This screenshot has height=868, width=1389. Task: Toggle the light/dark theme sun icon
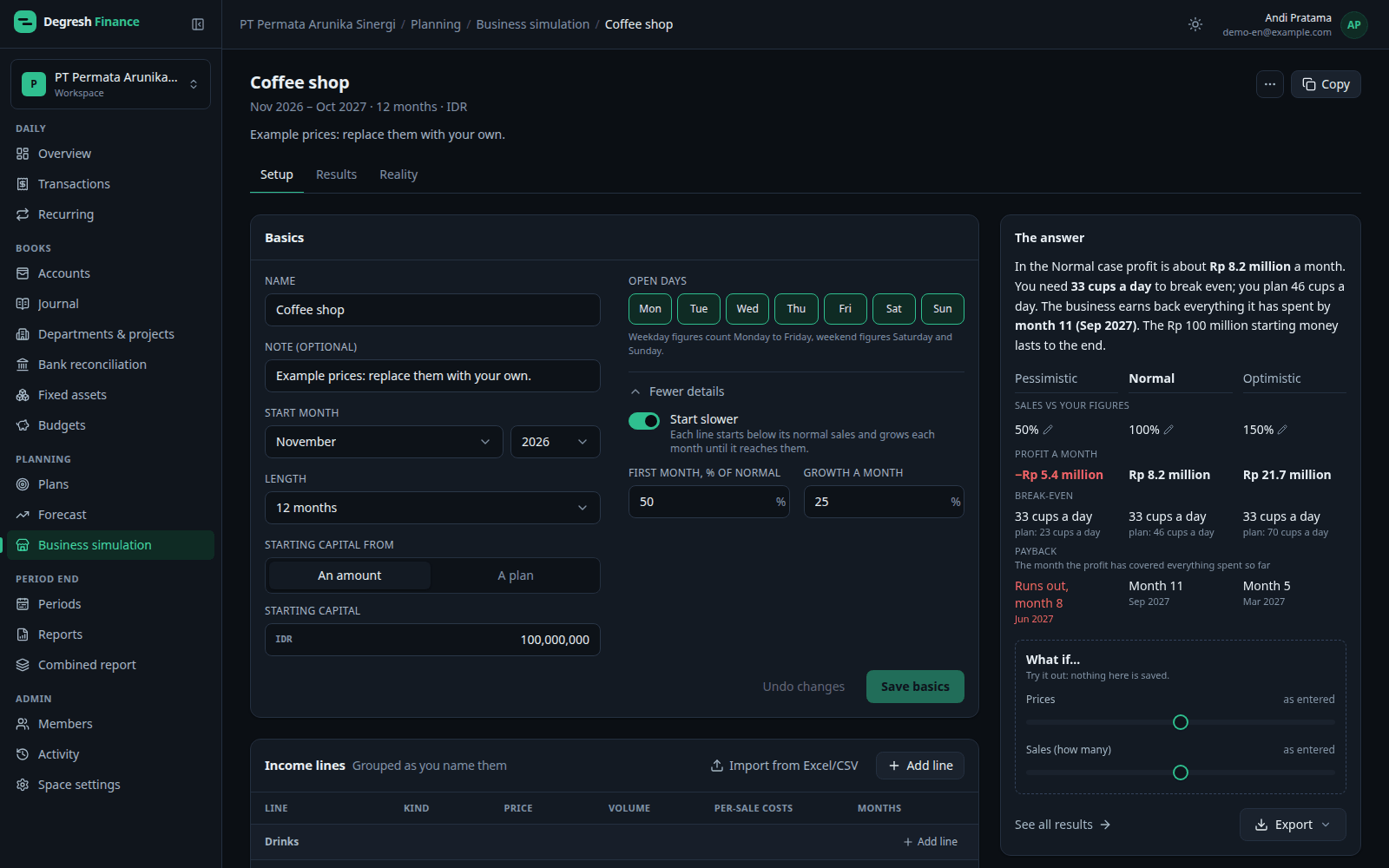coord(1195,24)
